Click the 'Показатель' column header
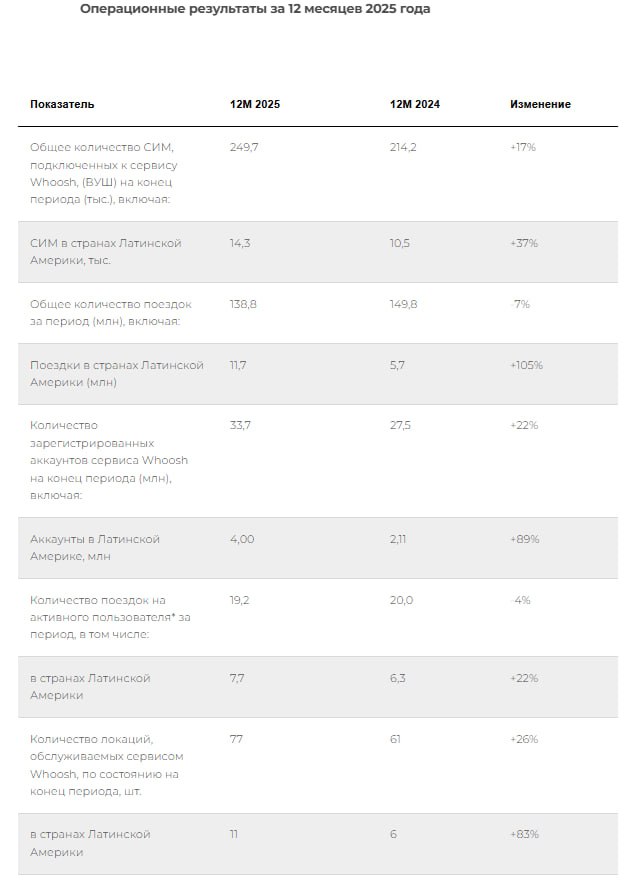This screenshot has height=885, width=630. point(62,104)
